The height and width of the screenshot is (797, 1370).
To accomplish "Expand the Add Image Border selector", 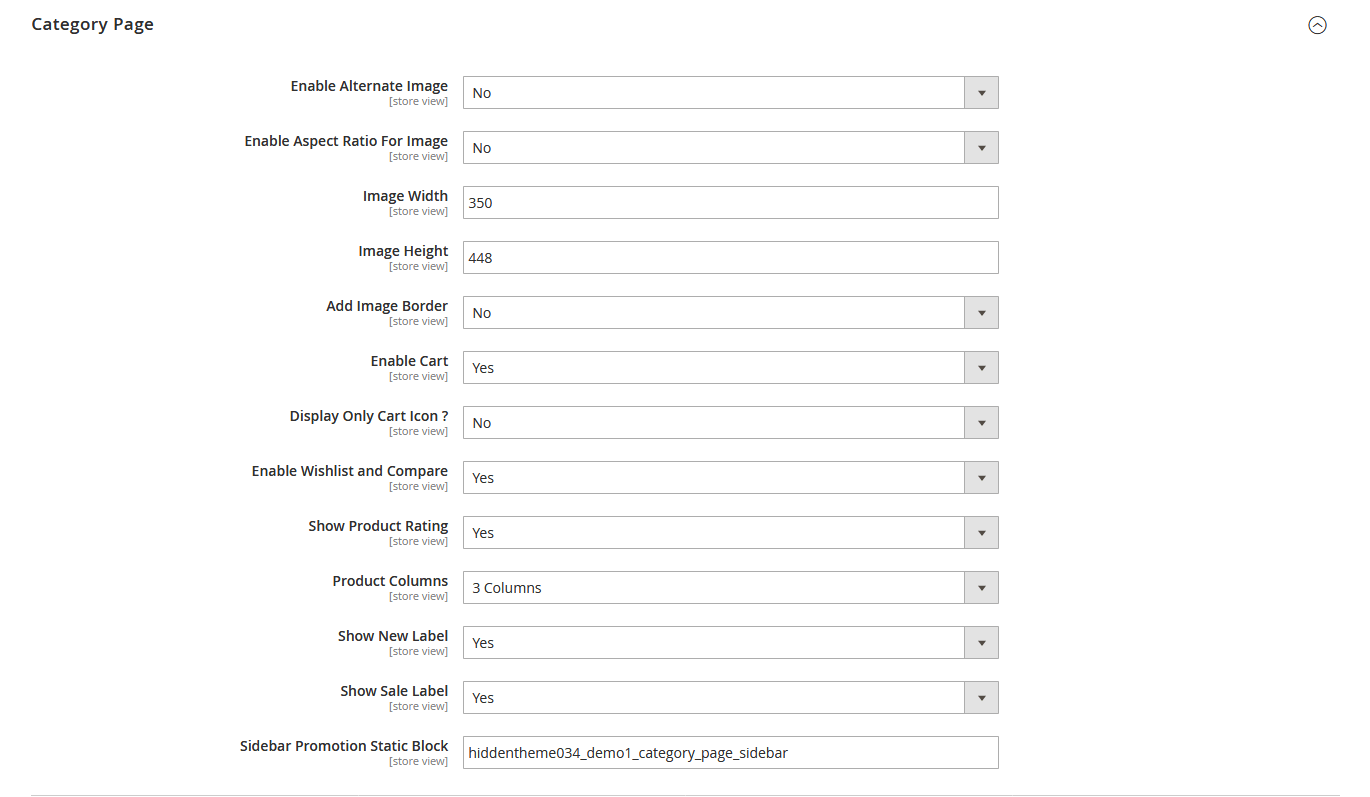I will (982, 312).
